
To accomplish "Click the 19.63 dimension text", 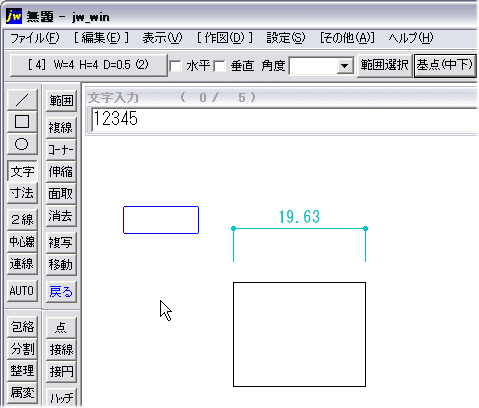I will coord(299,217).
